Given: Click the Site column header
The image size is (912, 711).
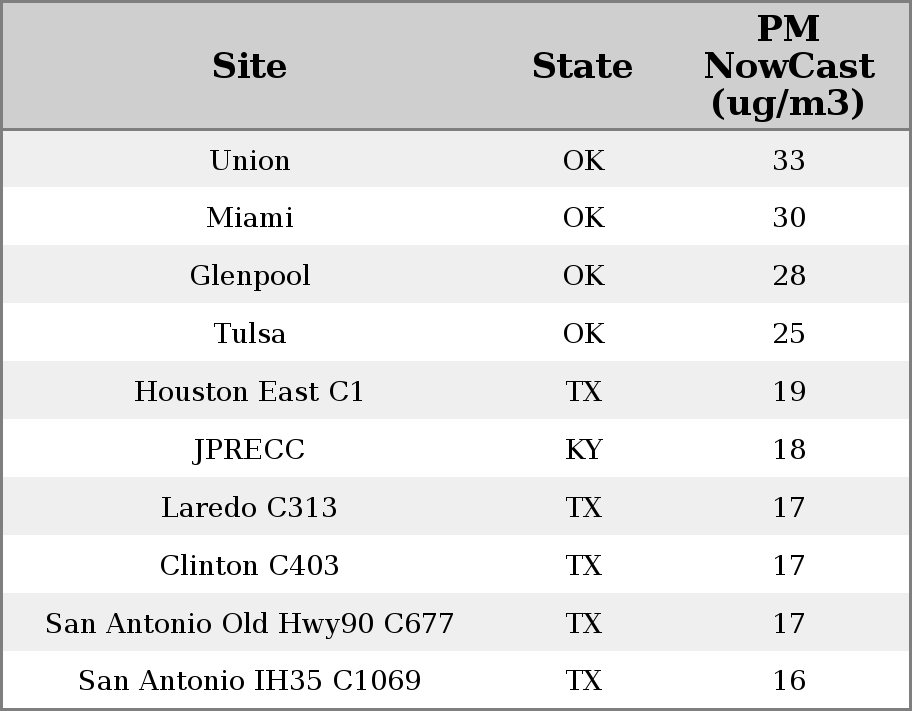Looking at the screenshot, I should pos(250,66).
